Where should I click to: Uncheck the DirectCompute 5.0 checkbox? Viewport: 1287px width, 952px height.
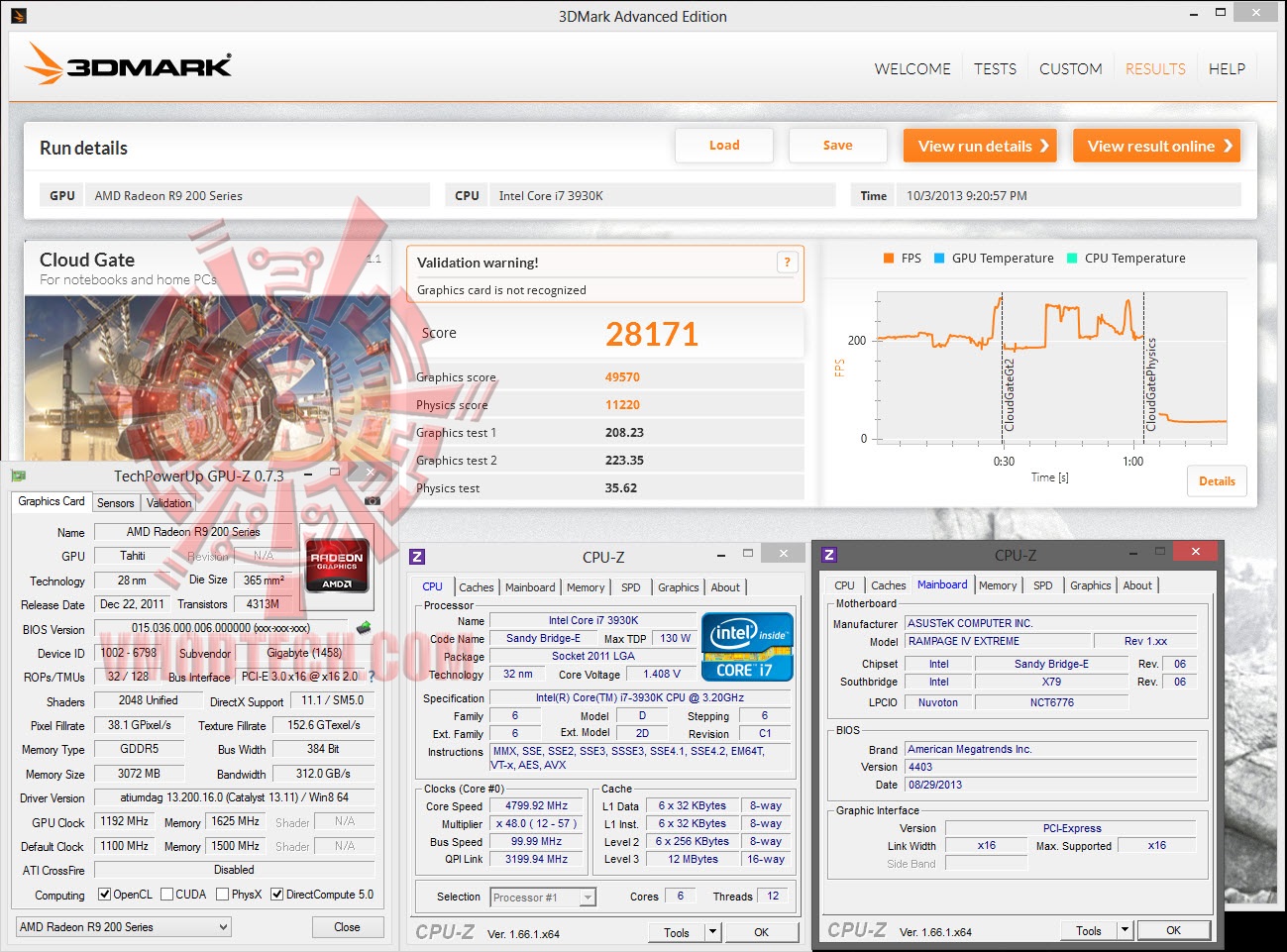point(276,895)
